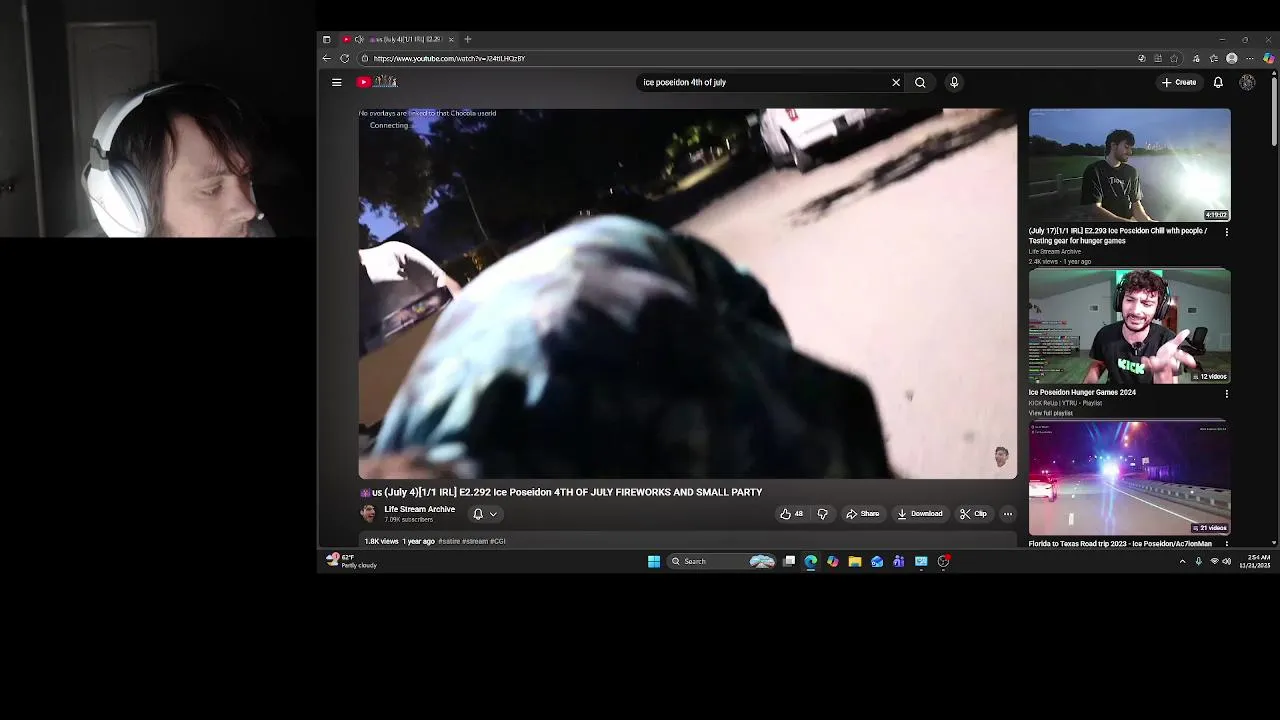The image size is (1280, 720).
Task: Click the browser address bar URL
Action: pyautogui.click(x=449, y=58)
